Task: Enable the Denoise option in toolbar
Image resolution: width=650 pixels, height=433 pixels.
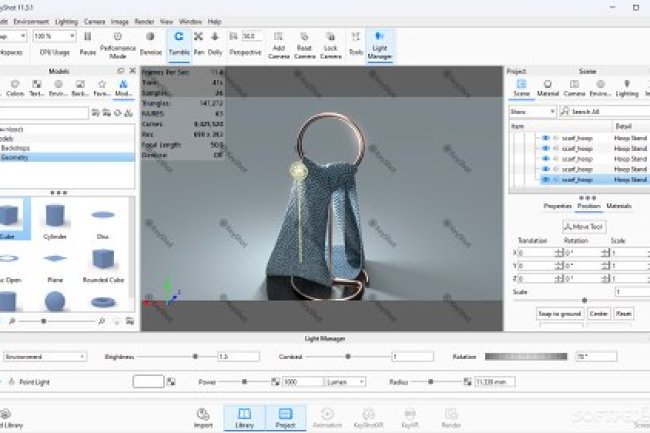Action: (x=150, y=42)
